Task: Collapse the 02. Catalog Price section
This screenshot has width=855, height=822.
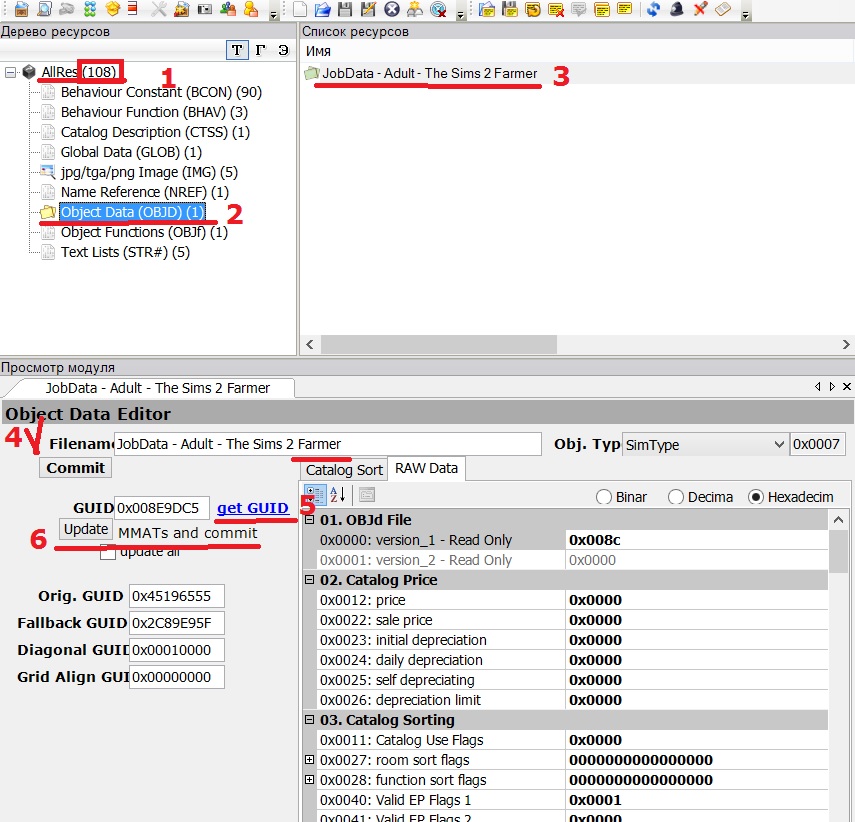Action: tap(310, 580)
